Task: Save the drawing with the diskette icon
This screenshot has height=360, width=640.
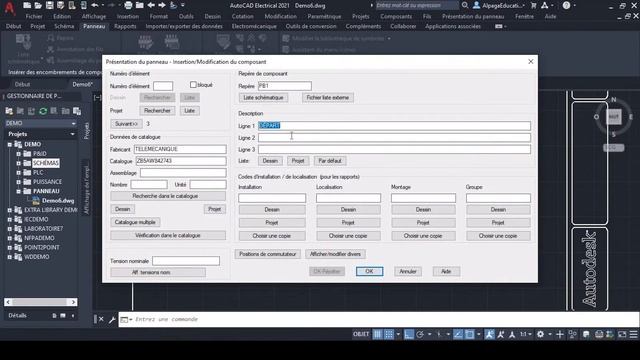Action: (x=49, y=5)
